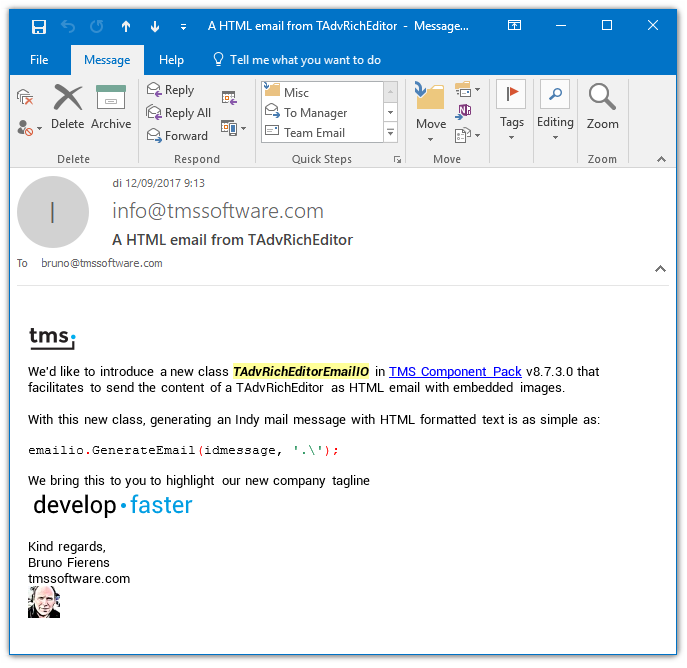Screen dimensions: 687x668
Task: Open the Actions dropdown in Move group
Action: tap(467, 135)
